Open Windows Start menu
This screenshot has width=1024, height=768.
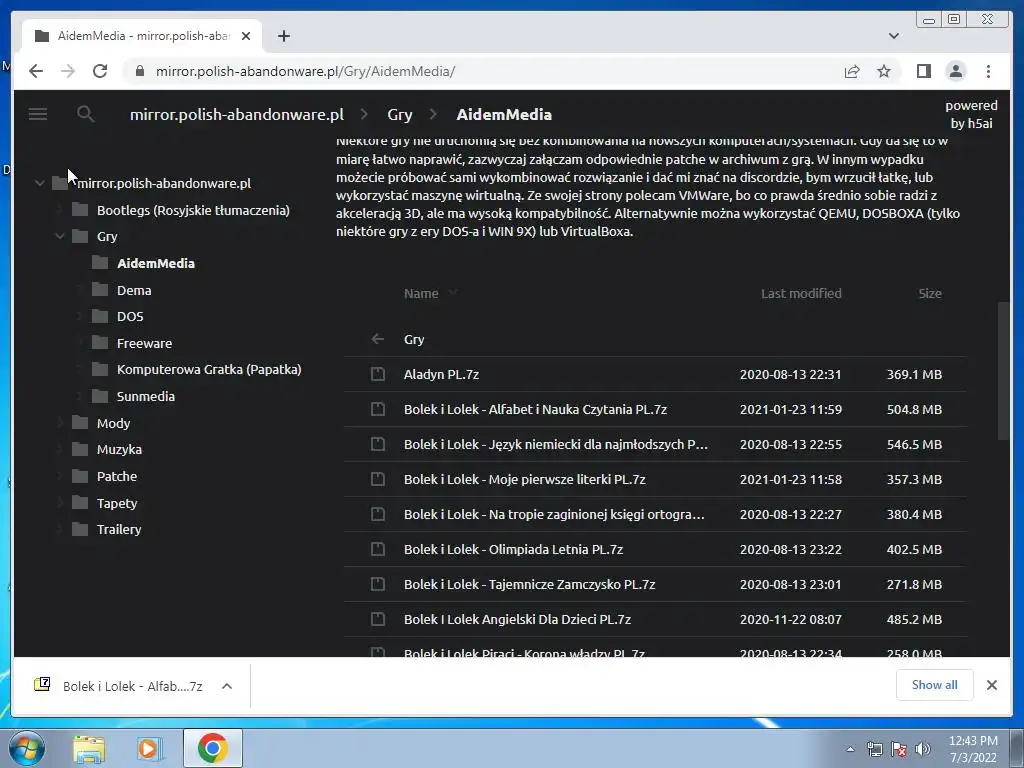coord(26,748)
